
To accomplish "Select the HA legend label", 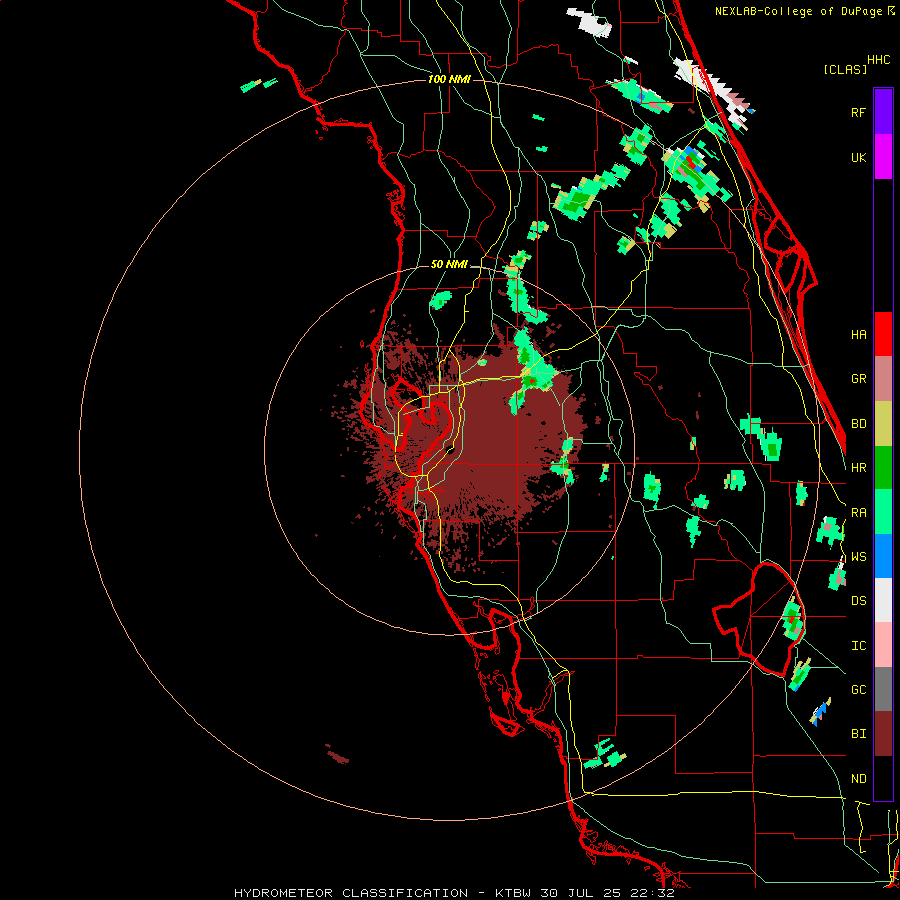I will coord(858,334).
